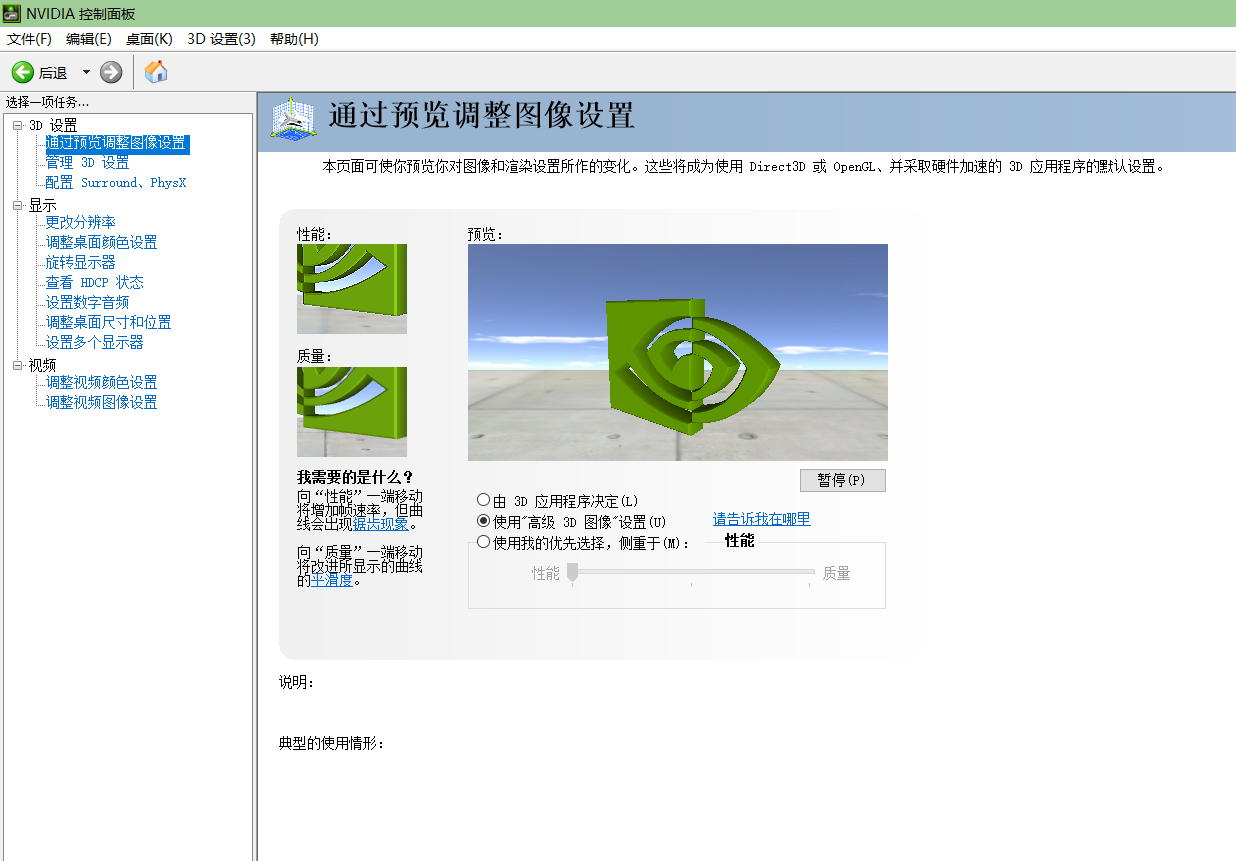Open 设置多个显示器 page
This screenshot has height=861, width=1236.
point(94,342)
